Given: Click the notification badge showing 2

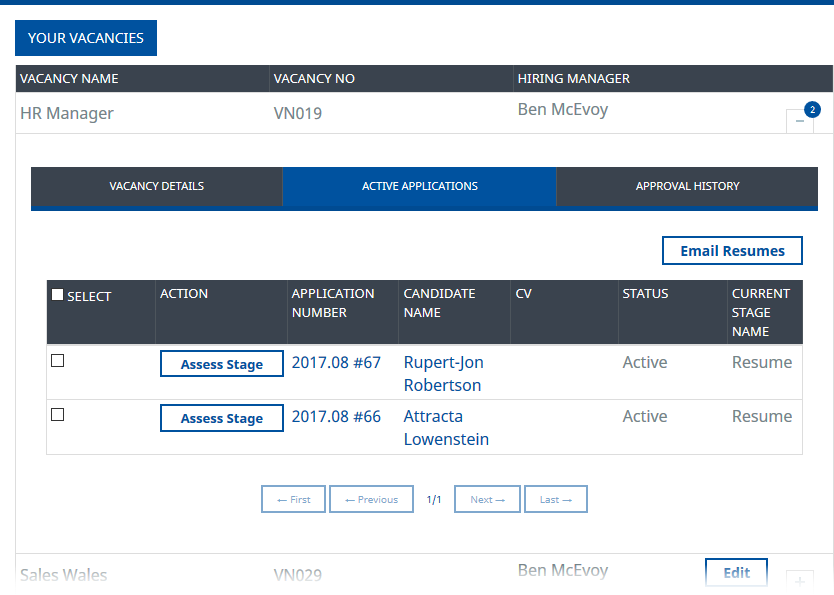Looking at the screenshot, I should (812, 109).
